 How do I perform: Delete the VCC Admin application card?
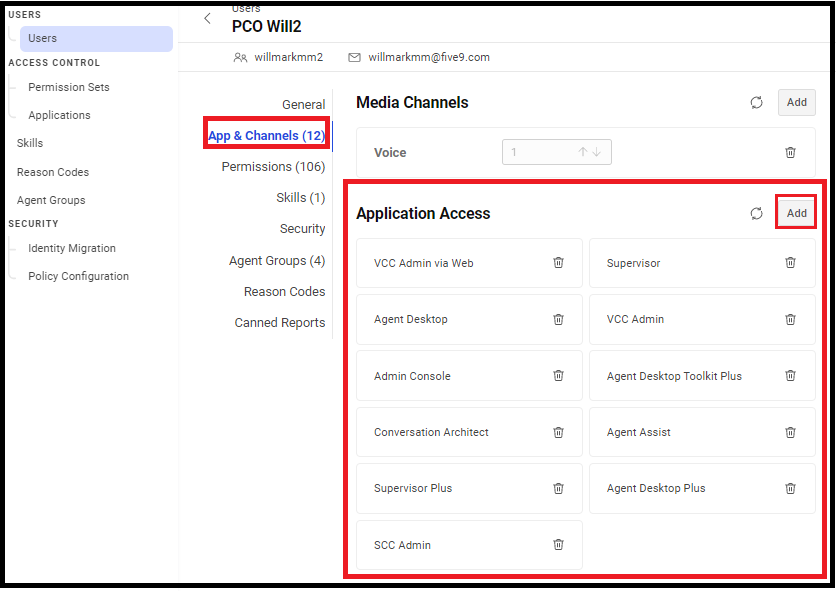790,319
